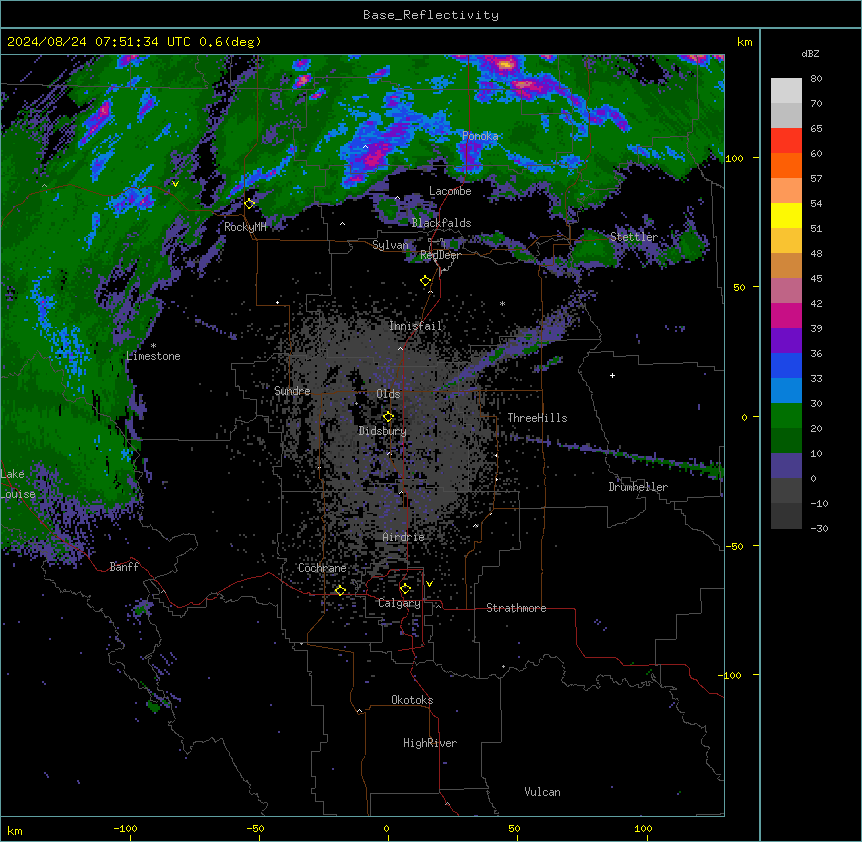
Task: Select the Ponoka city label
Action: [480, 136]
